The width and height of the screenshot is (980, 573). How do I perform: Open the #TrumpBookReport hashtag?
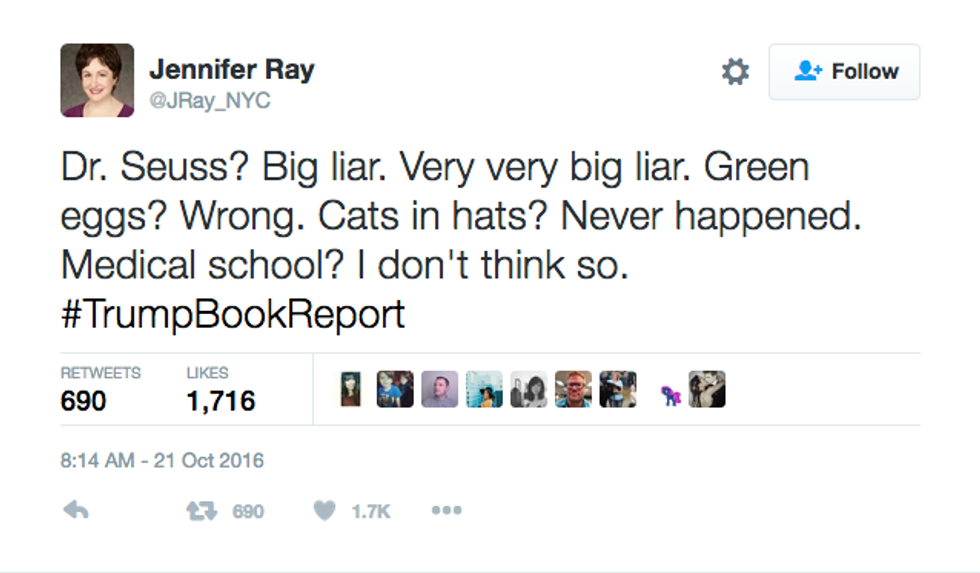[233, 314]
